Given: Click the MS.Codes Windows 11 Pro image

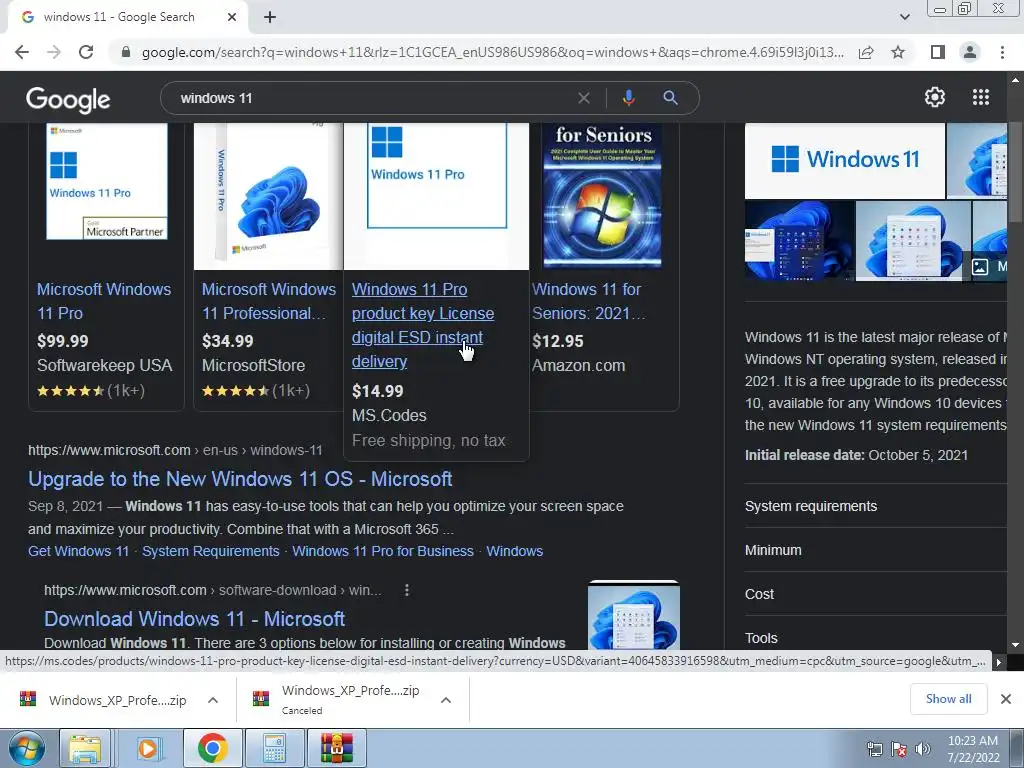Looking at the screenshot, I should pos(436,196).
